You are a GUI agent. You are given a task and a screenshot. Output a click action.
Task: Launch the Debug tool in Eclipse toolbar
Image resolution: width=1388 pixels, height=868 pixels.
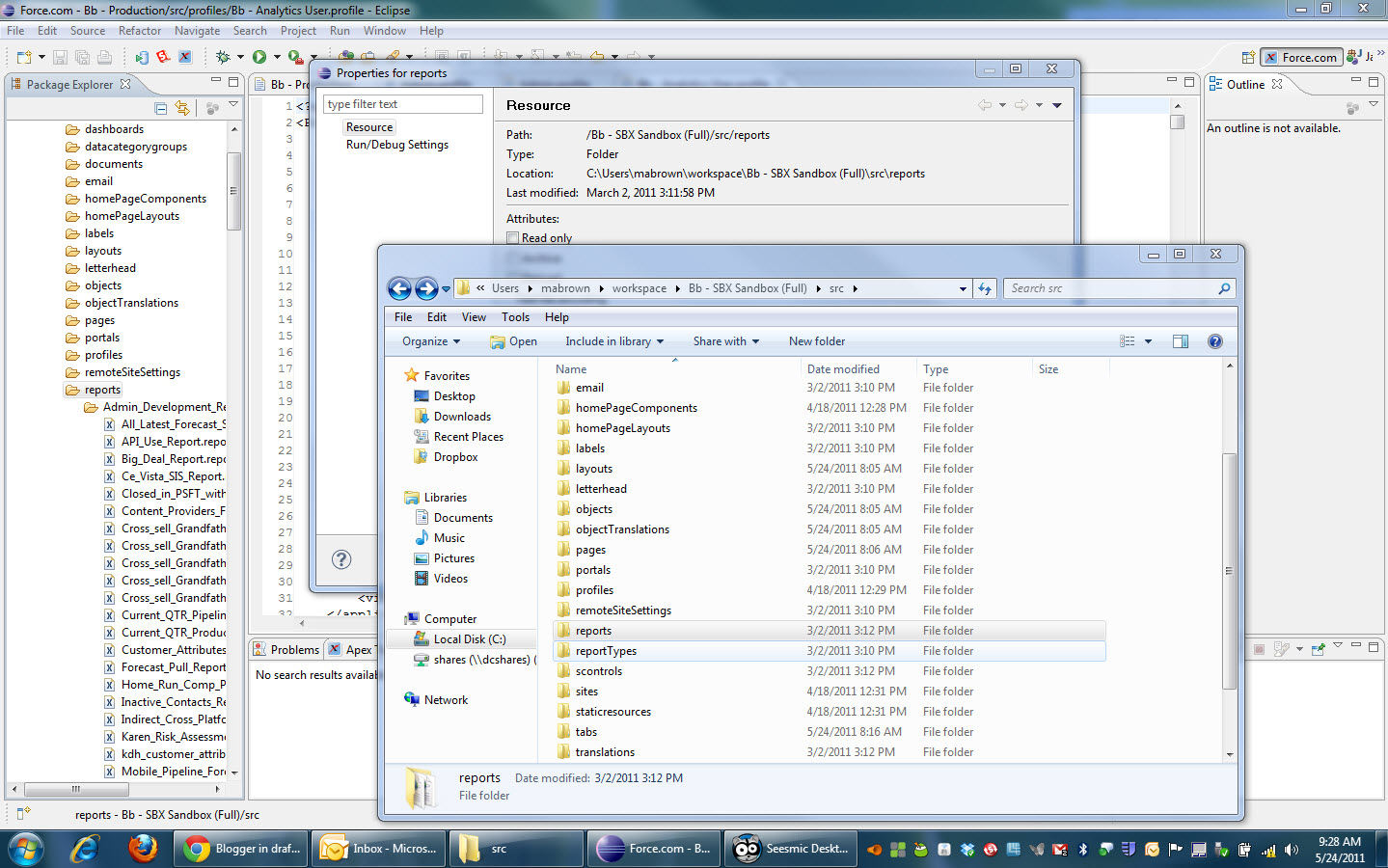click(x=223, y=56)
